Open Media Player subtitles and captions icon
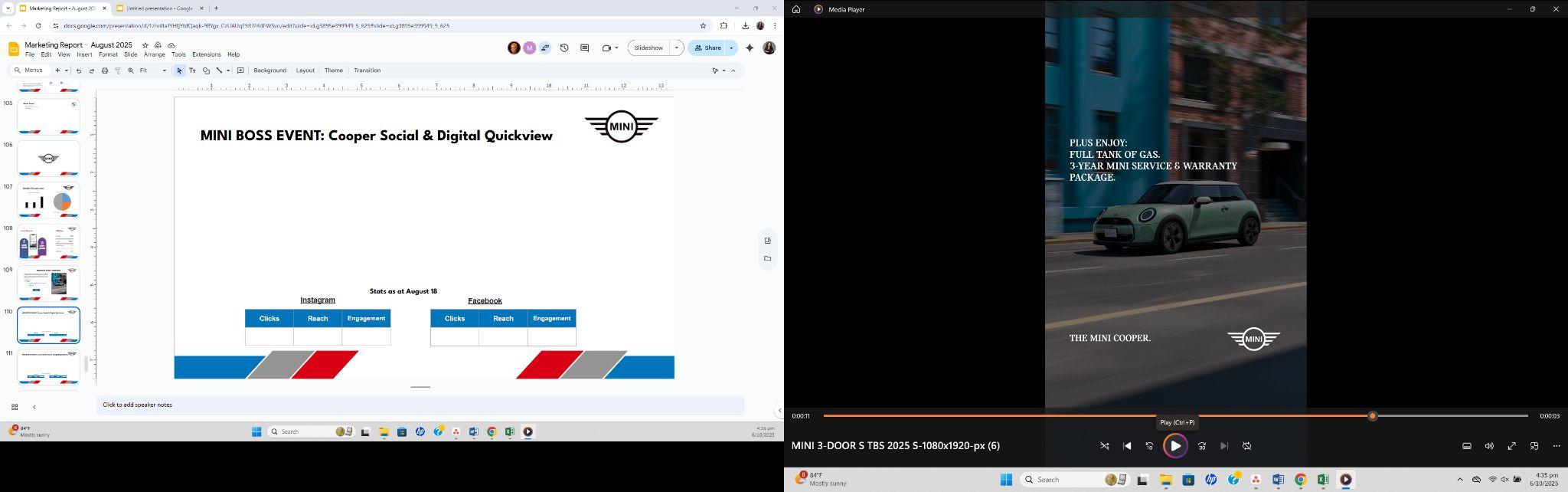The width and height of the screenshot is (1568, 492). [1467, 446]
